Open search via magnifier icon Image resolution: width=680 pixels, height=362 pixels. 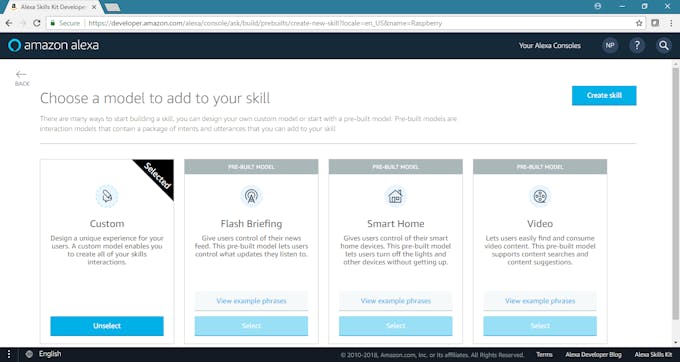pos(664,46)
